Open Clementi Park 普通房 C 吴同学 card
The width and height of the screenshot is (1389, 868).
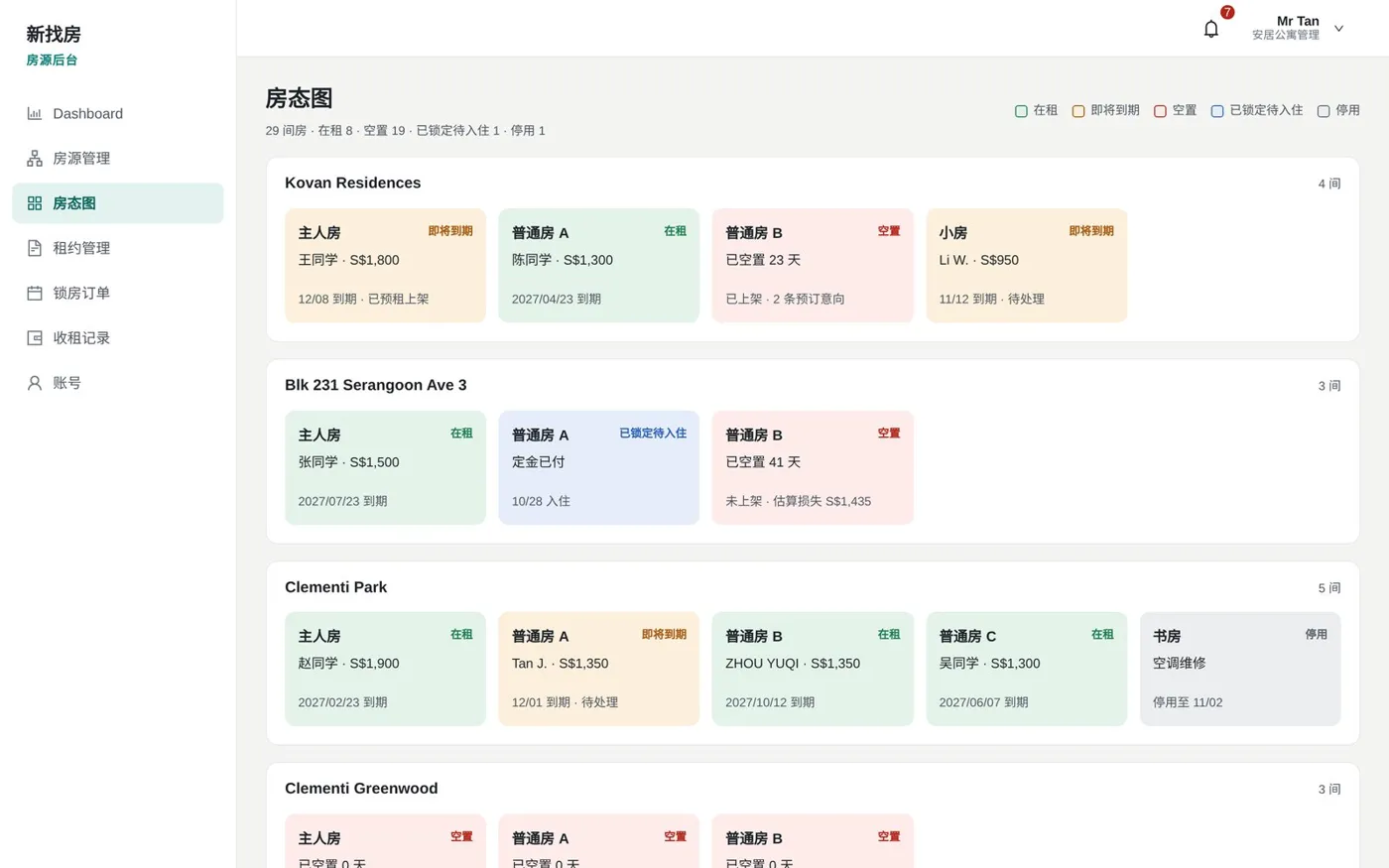click(x=1026, y=669)
